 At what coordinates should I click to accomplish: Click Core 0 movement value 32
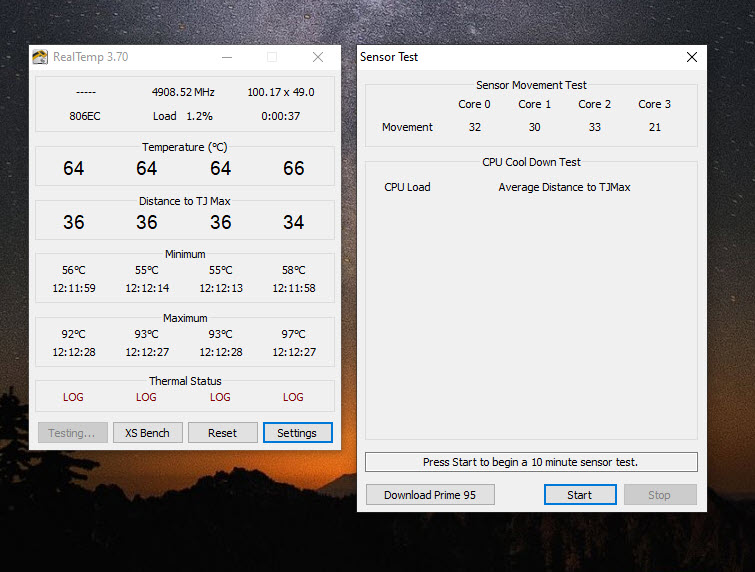pyautogui.click(x=475, y=127)
